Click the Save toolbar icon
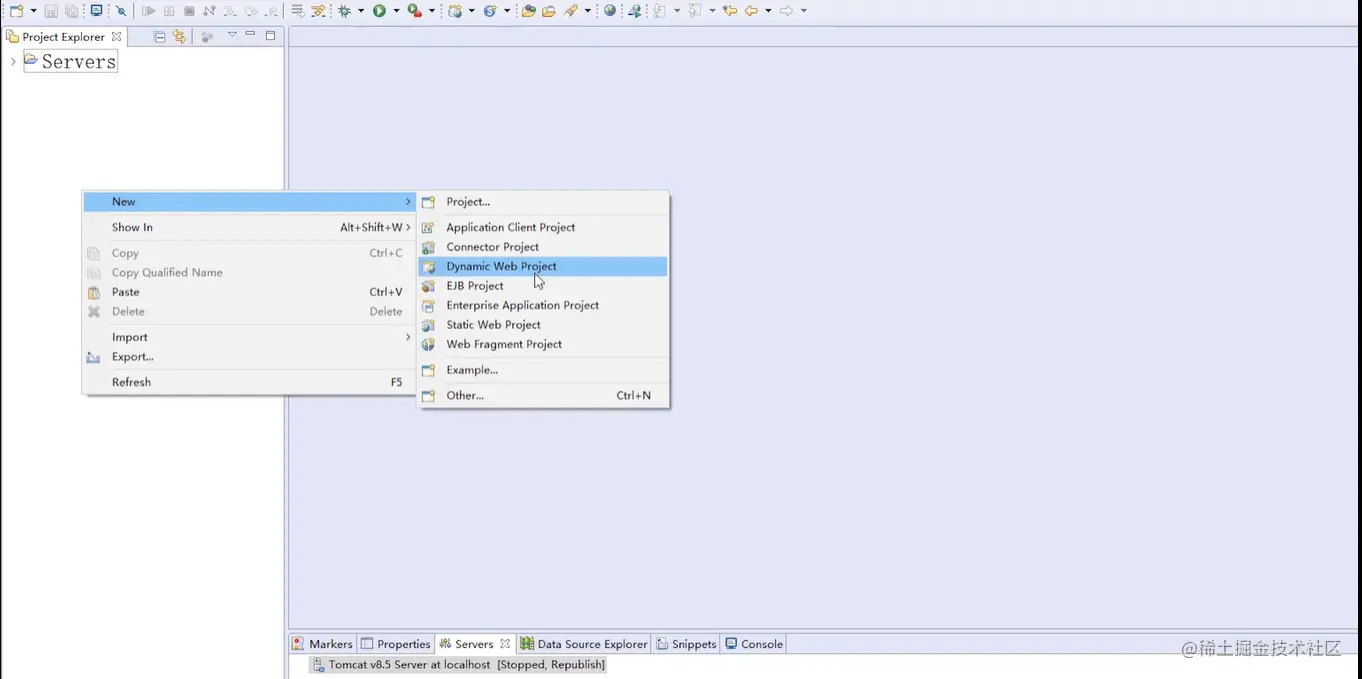This screenshot has height=679, width=1362. coord(51,11)
